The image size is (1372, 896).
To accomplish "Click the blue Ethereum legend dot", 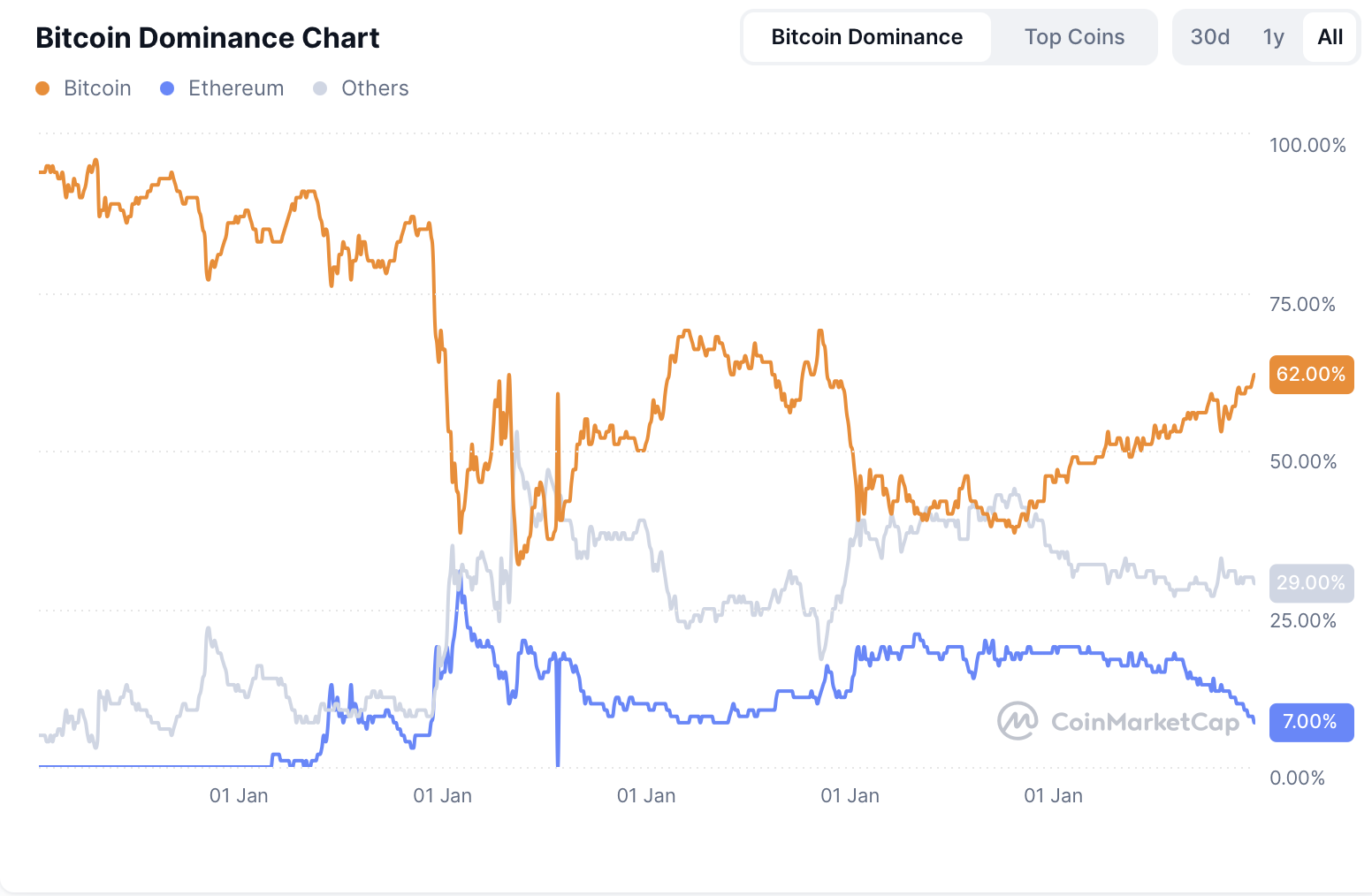I will pos(166,88).
